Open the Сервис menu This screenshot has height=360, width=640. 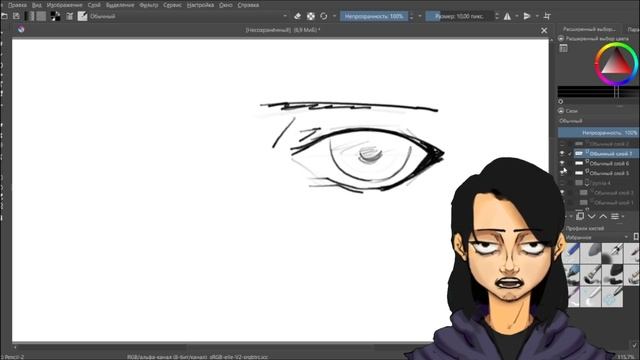[173, 5]
